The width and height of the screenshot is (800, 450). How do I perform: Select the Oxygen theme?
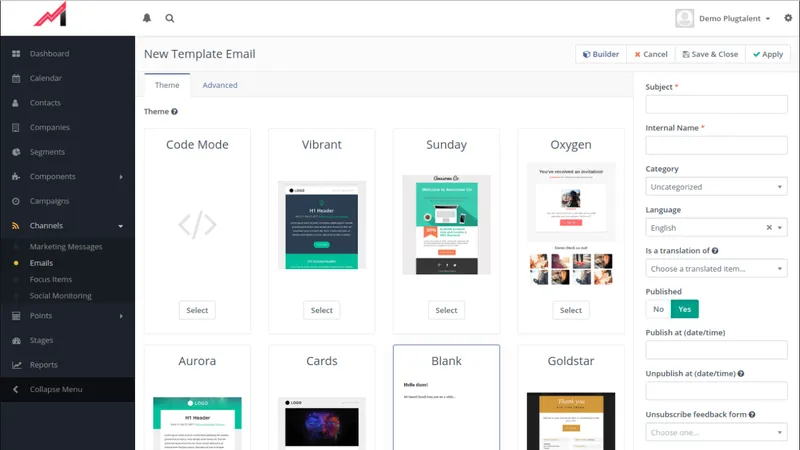click(x=570, y=310)
